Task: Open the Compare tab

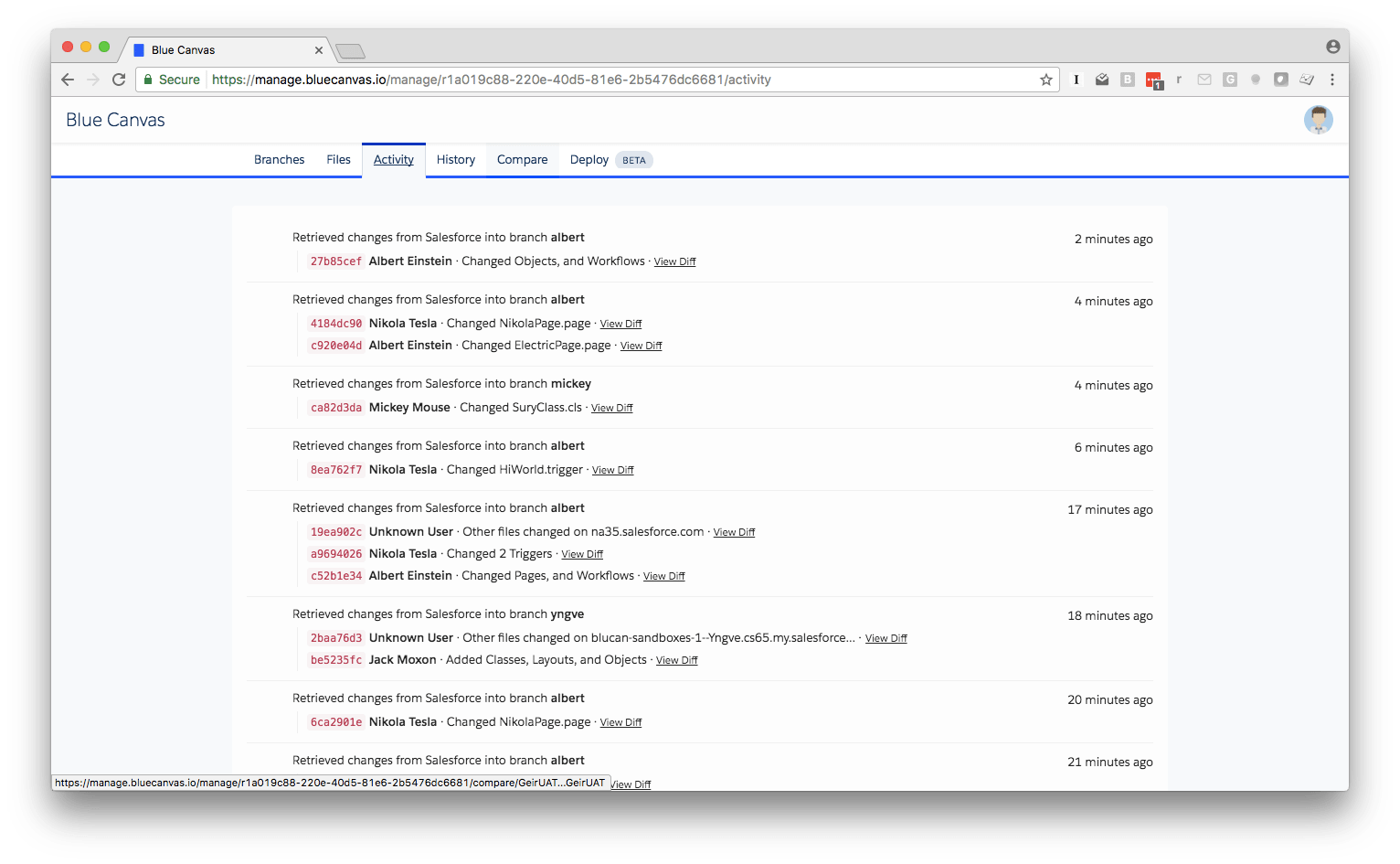Action: (523, 159)
